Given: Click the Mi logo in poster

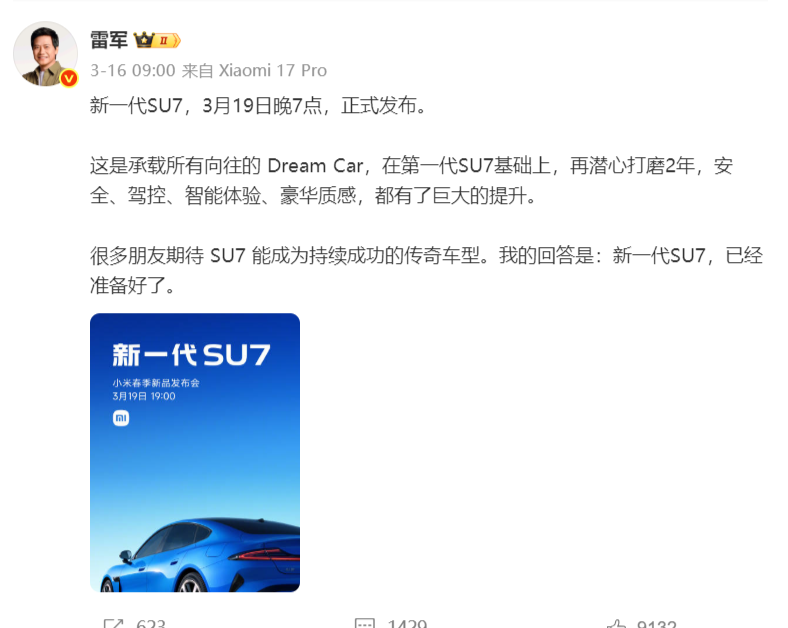Looking at the screenshot, I should [x=121, y=418].
